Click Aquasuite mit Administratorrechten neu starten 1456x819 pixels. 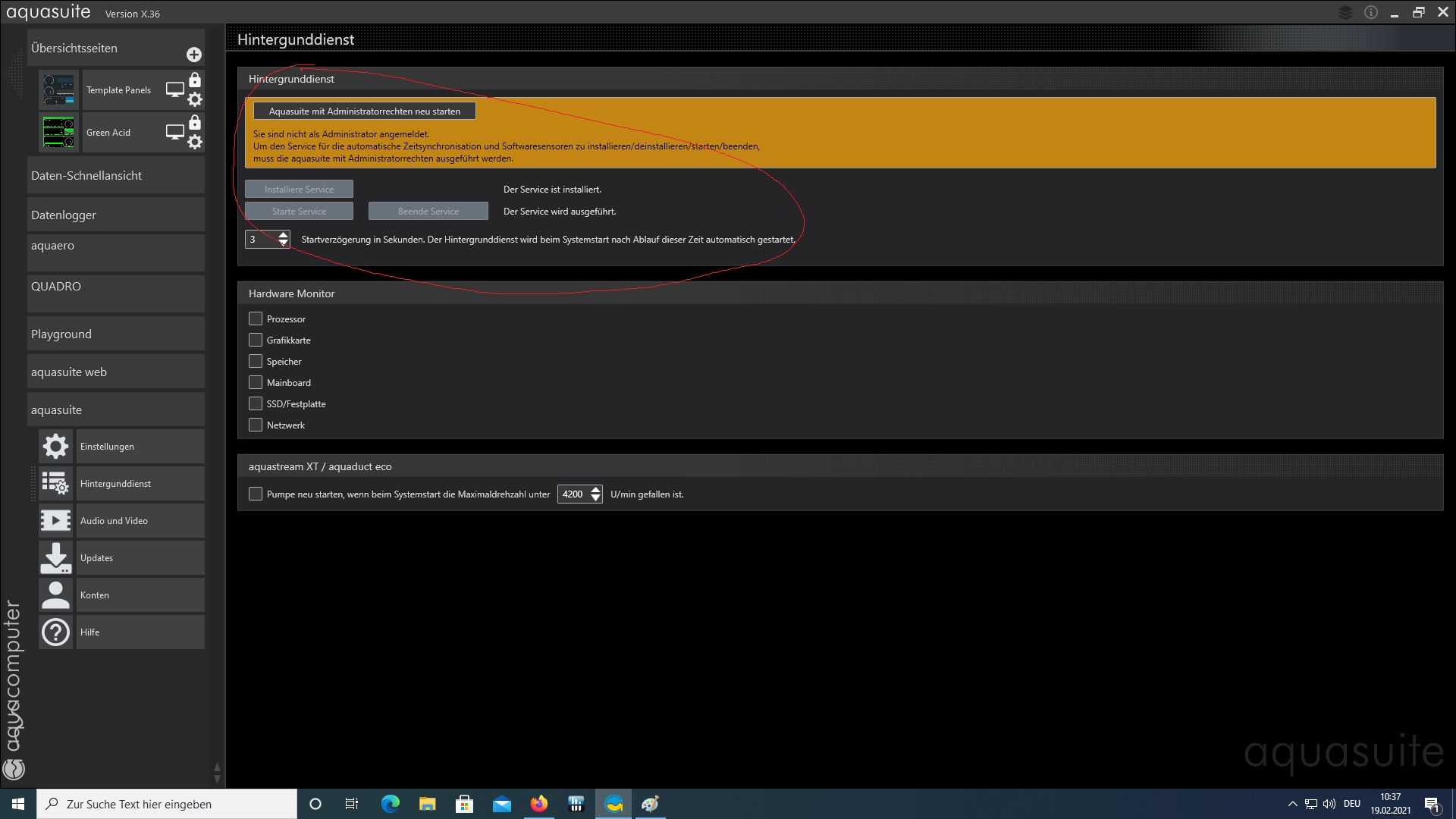[364, 111]
